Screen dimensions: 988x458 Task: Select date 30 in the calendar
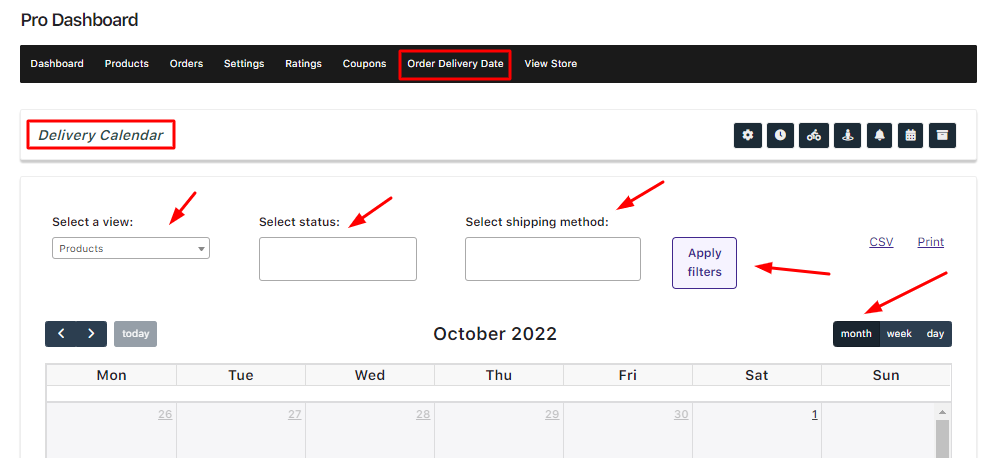(x=681, y=415)
